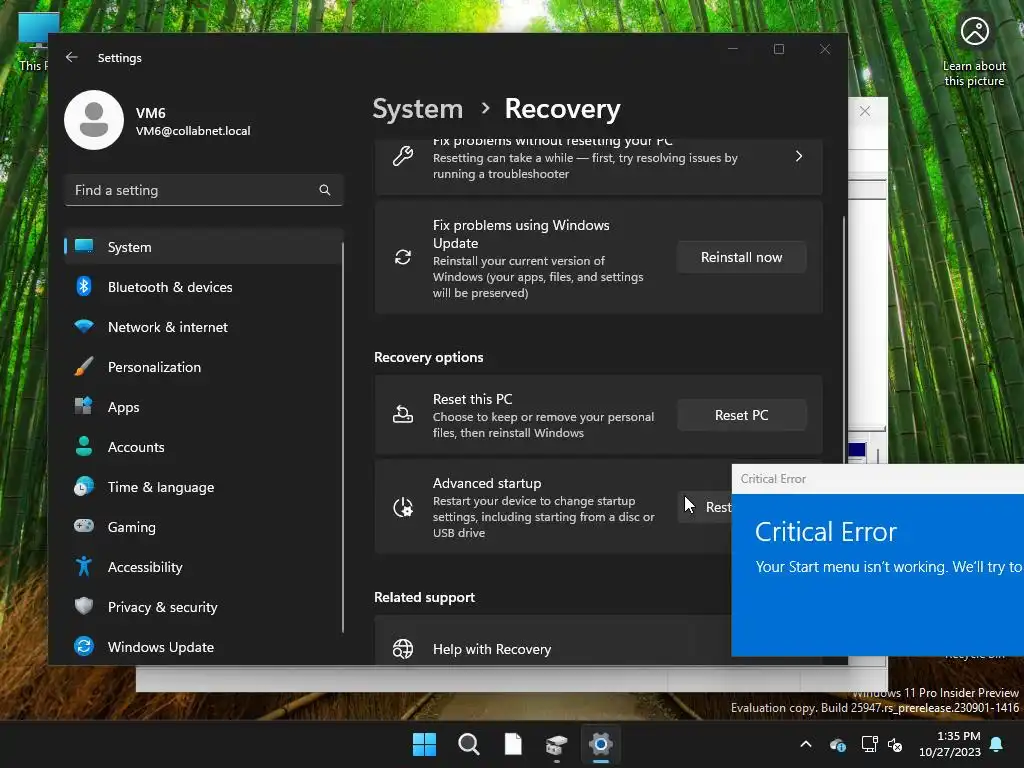Click the Gaming controller icon

pos(84,526)
